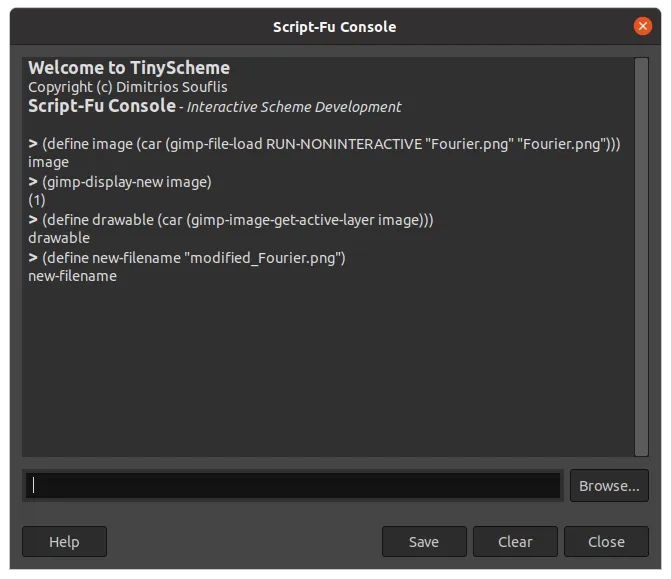This screenshot has height=579, width=671.
Task: Click the "(gimp-display-new image)" command line
Action: pos(120,182)
